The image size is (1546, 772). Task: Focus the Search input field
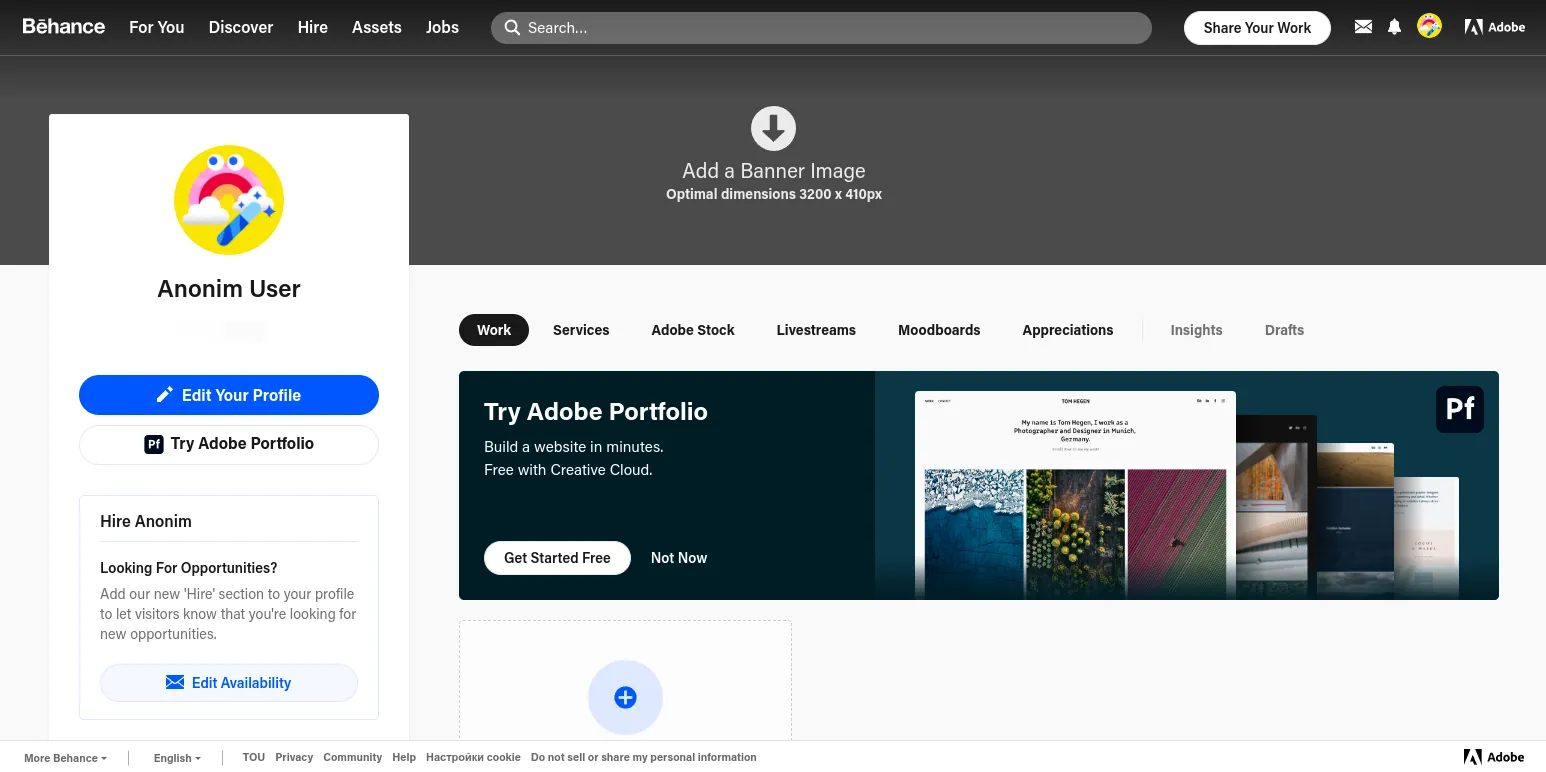coord(821,28)
